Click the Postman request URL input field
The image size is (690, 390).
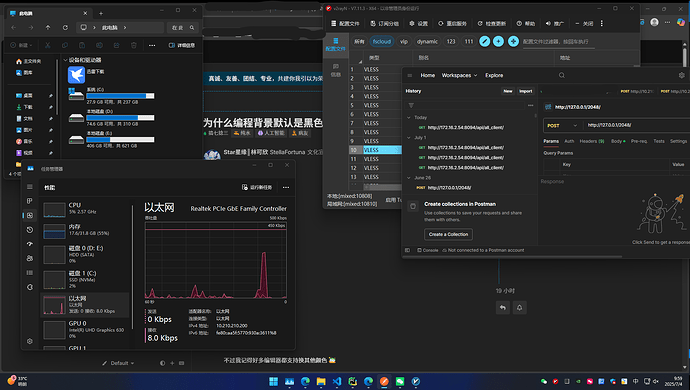click(636, 125)
